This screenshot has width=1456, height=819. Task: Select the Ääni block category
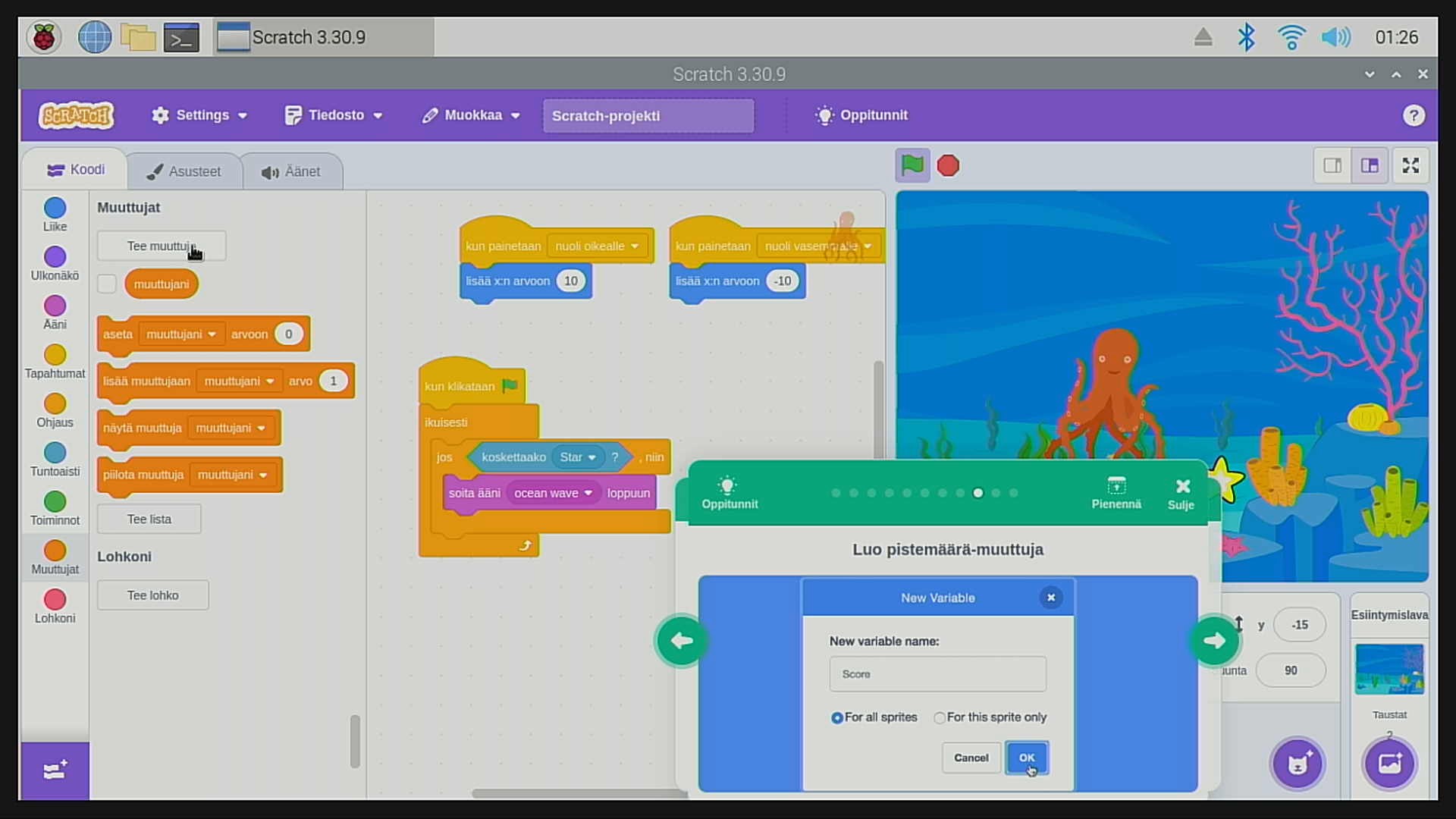point(55,313)
